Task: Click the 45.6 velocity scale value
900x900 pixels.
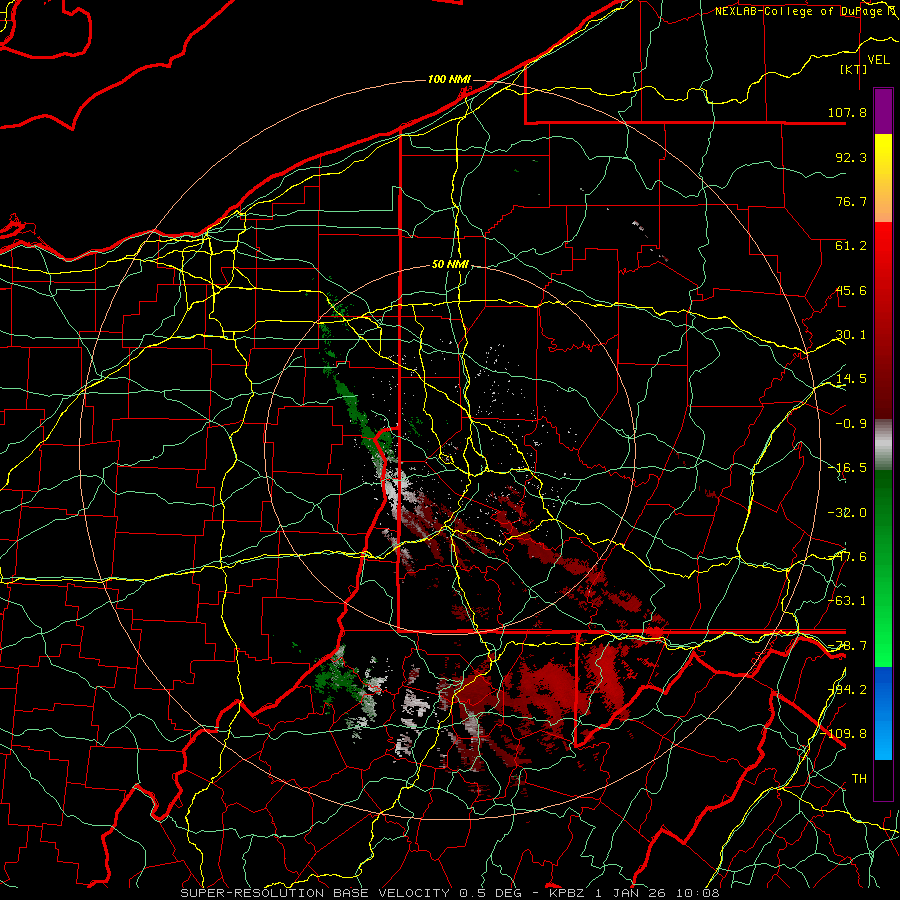Action: pos(851,290)
